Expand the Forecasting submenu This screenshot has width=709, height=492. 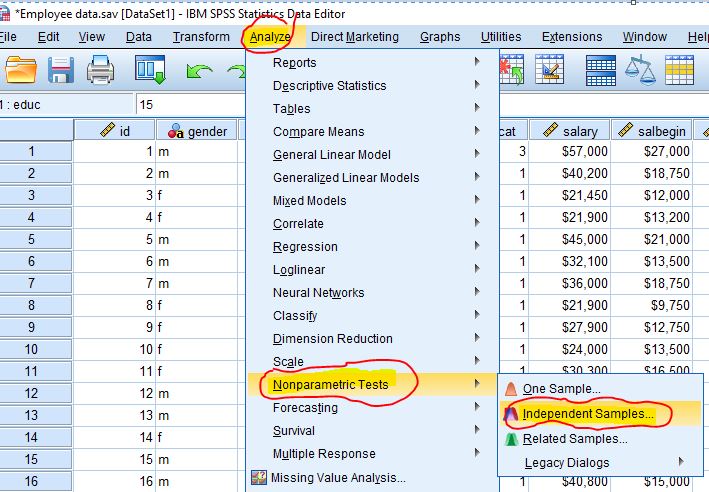coord(373,408)
